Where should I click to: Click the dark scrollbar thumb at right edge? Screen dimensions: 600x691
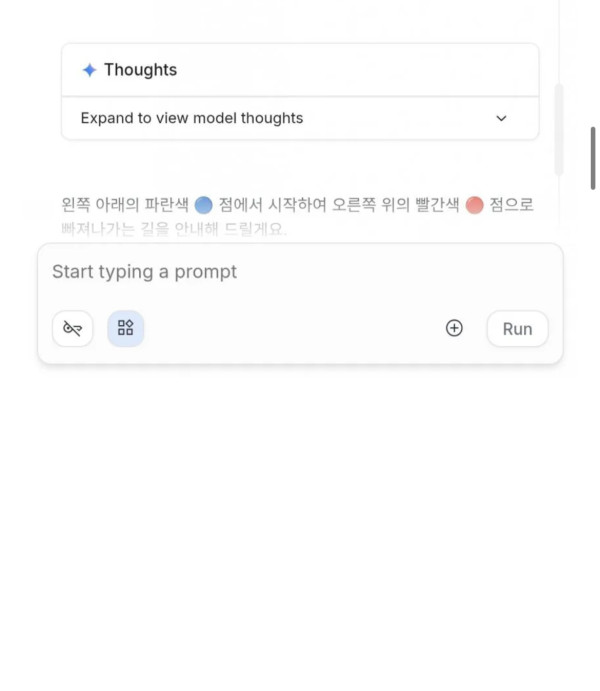tap(593, 158)
